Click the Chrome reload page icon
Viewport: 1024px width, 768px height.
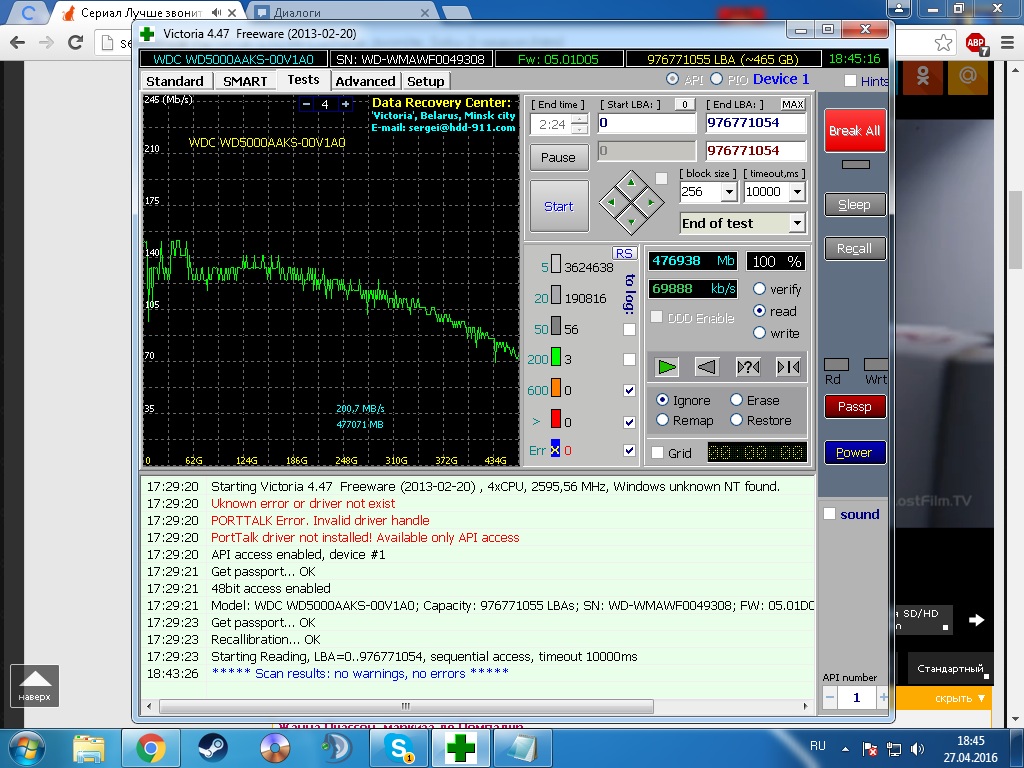[76, 43]
